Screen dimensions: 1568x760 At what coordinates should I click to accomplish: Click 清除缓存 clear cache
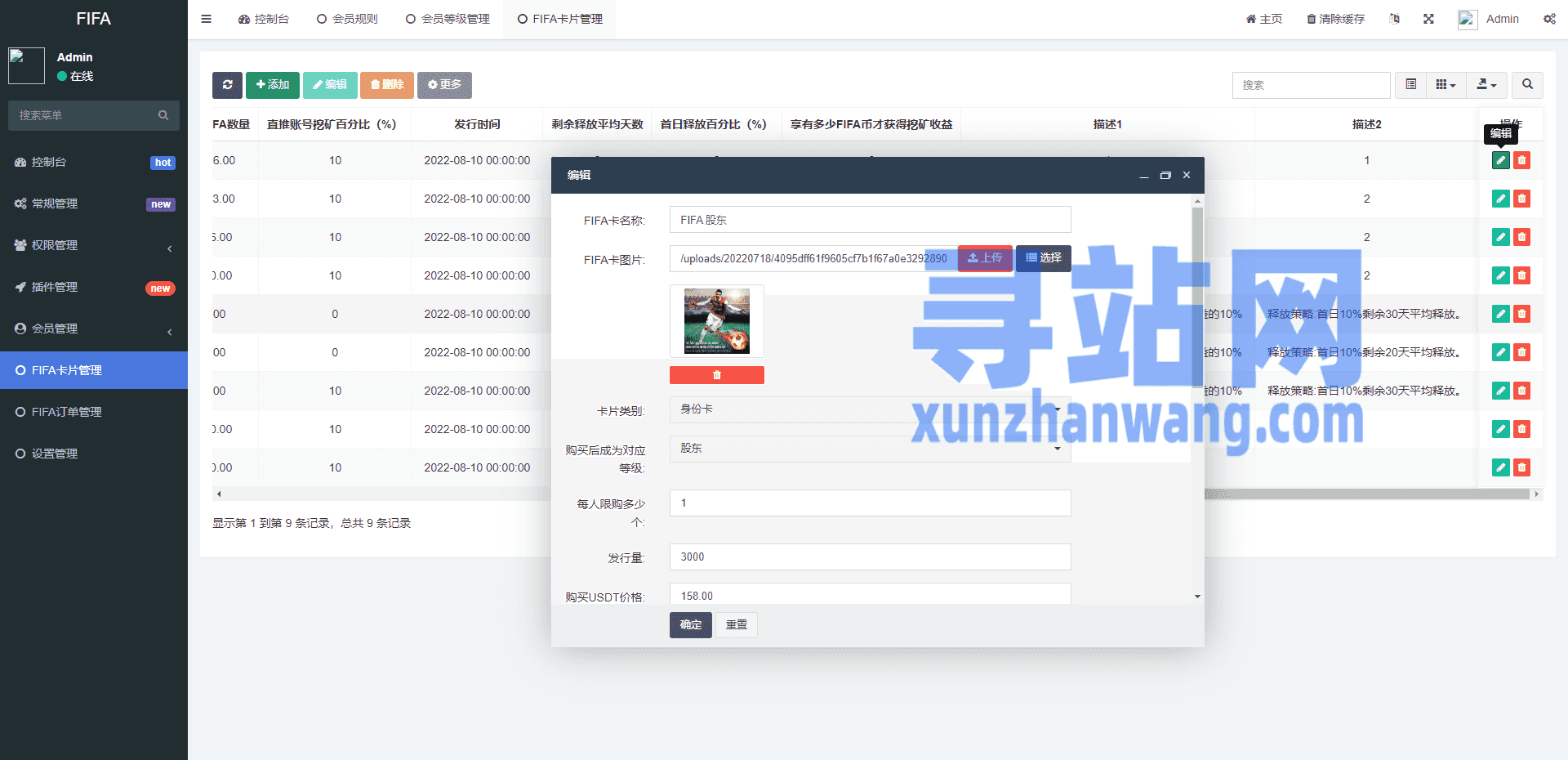[x=1336, y=19]
